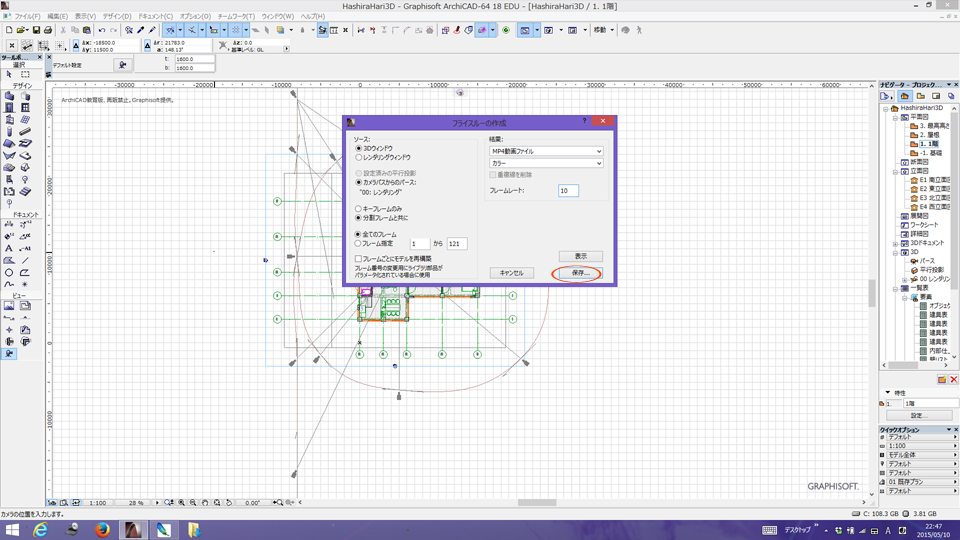Select パース item under 3D in navigator
This screenshot has width=960, height=540.
click(x=923, y=261)
